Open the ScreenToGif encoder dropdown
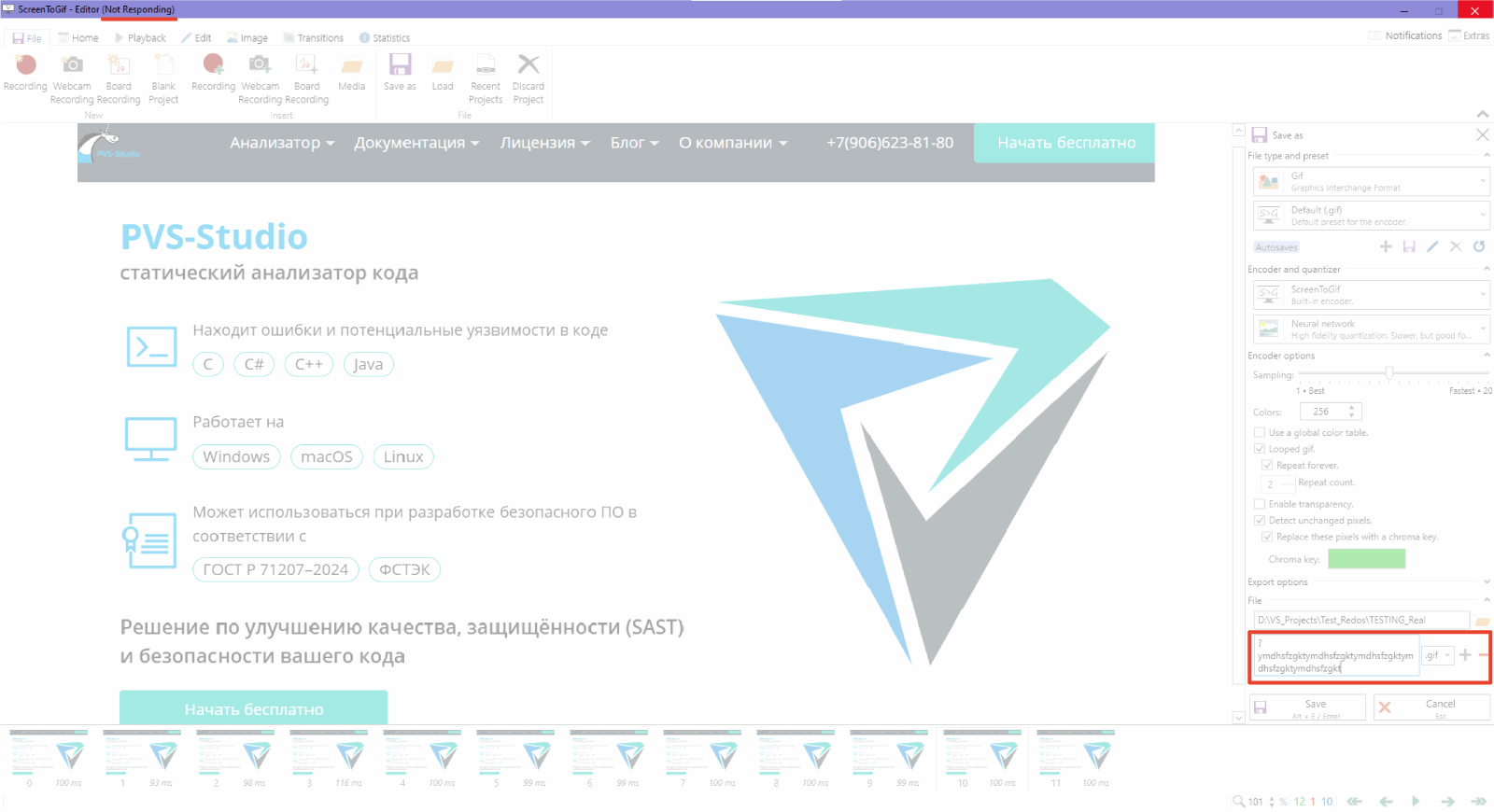Viewport: 1494px width, 812px height. click(x=1371, y=295)
